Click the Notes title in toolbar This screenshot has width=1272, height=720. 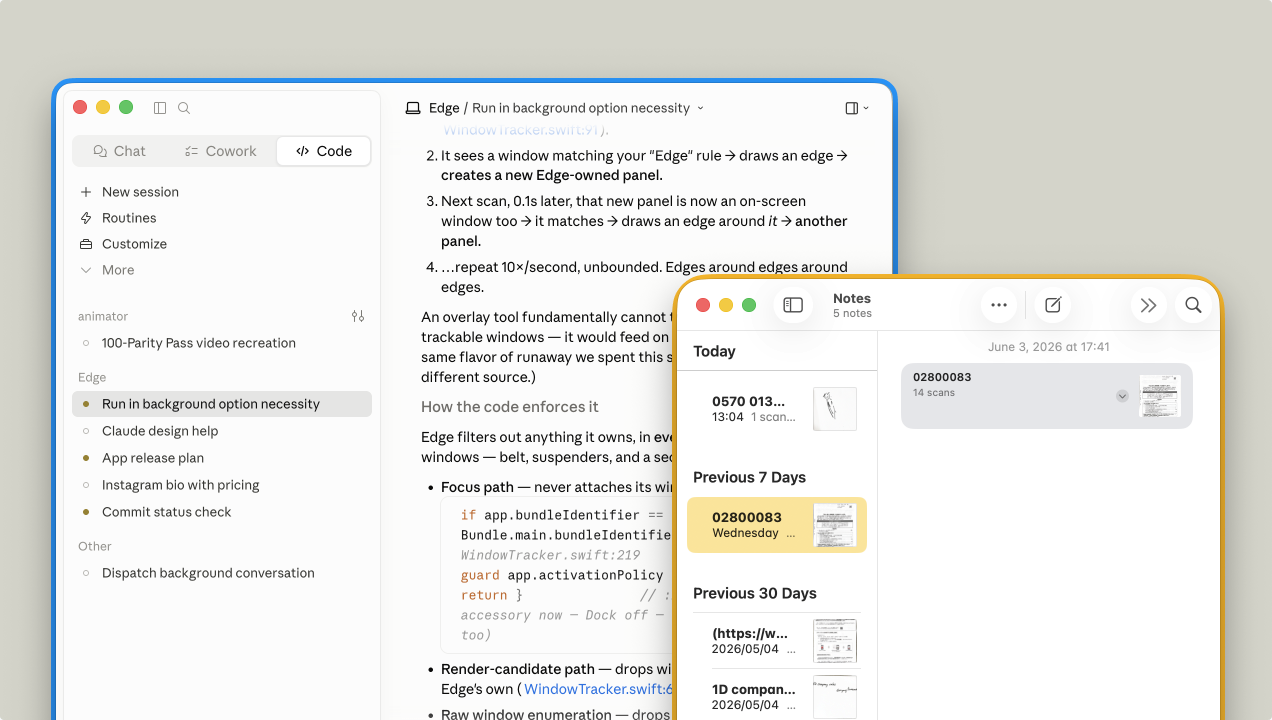click(x=852, y=298)
